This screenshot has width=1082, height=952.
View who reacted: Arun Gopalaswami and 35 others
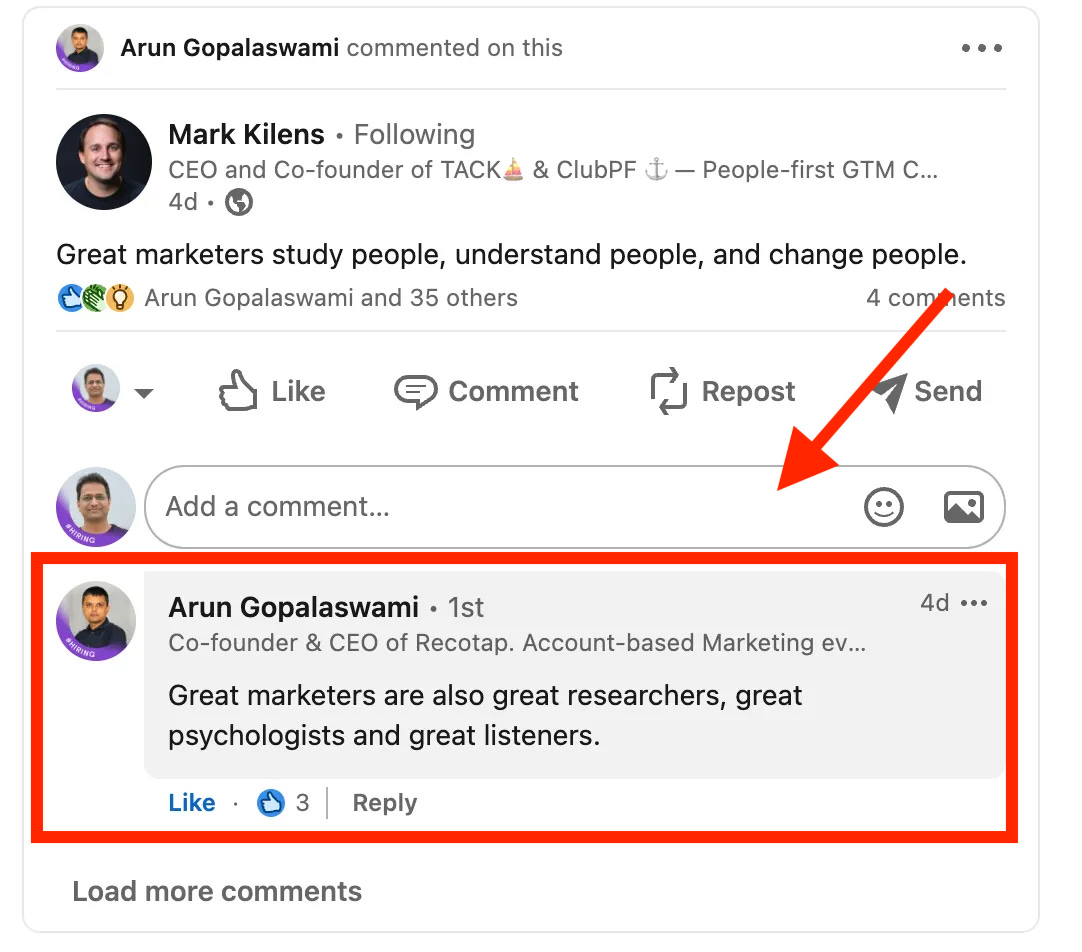coord(331,297)
